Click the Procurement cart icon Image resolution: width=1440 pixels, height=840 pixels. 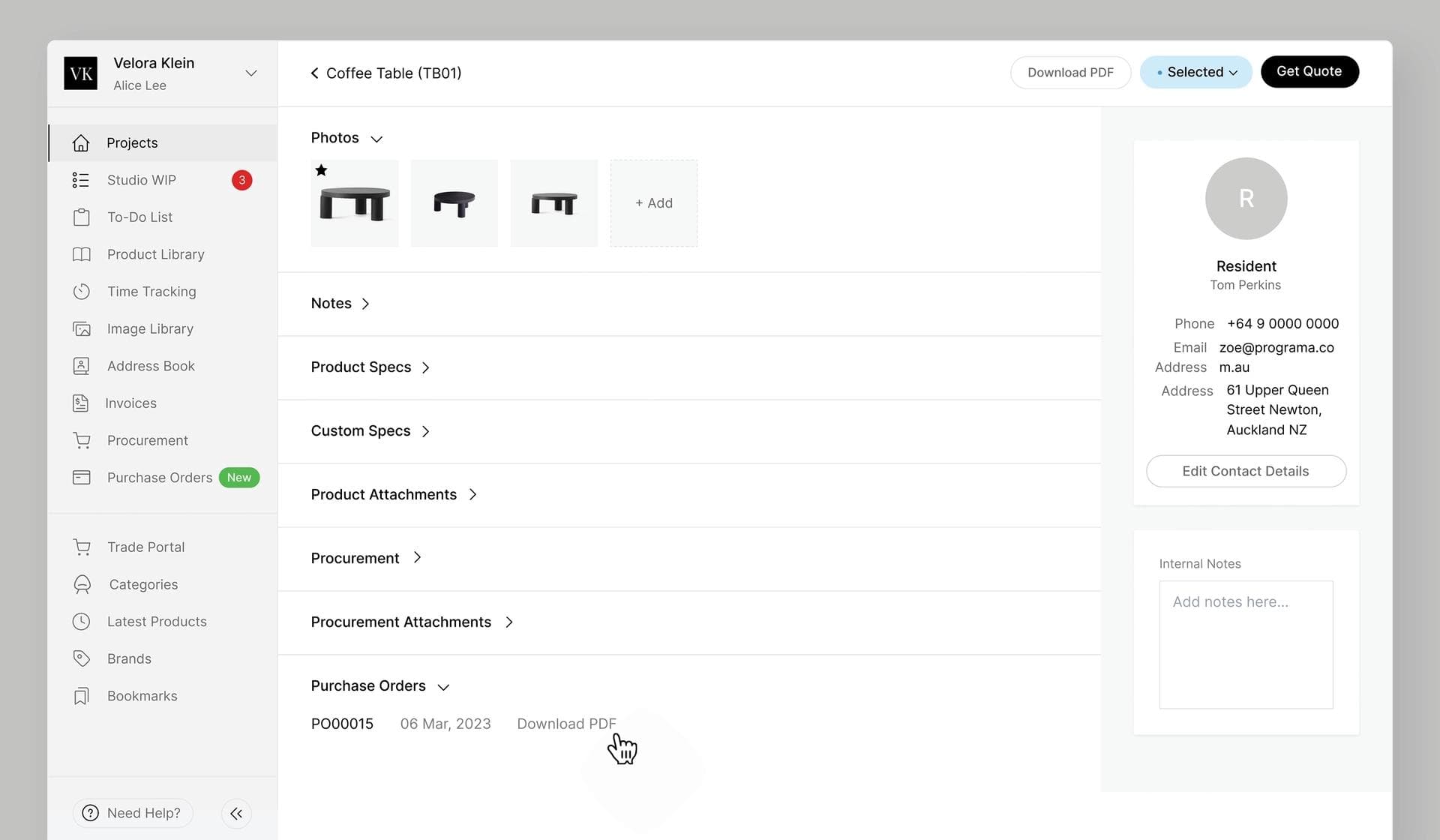click(x=82, y=440)
